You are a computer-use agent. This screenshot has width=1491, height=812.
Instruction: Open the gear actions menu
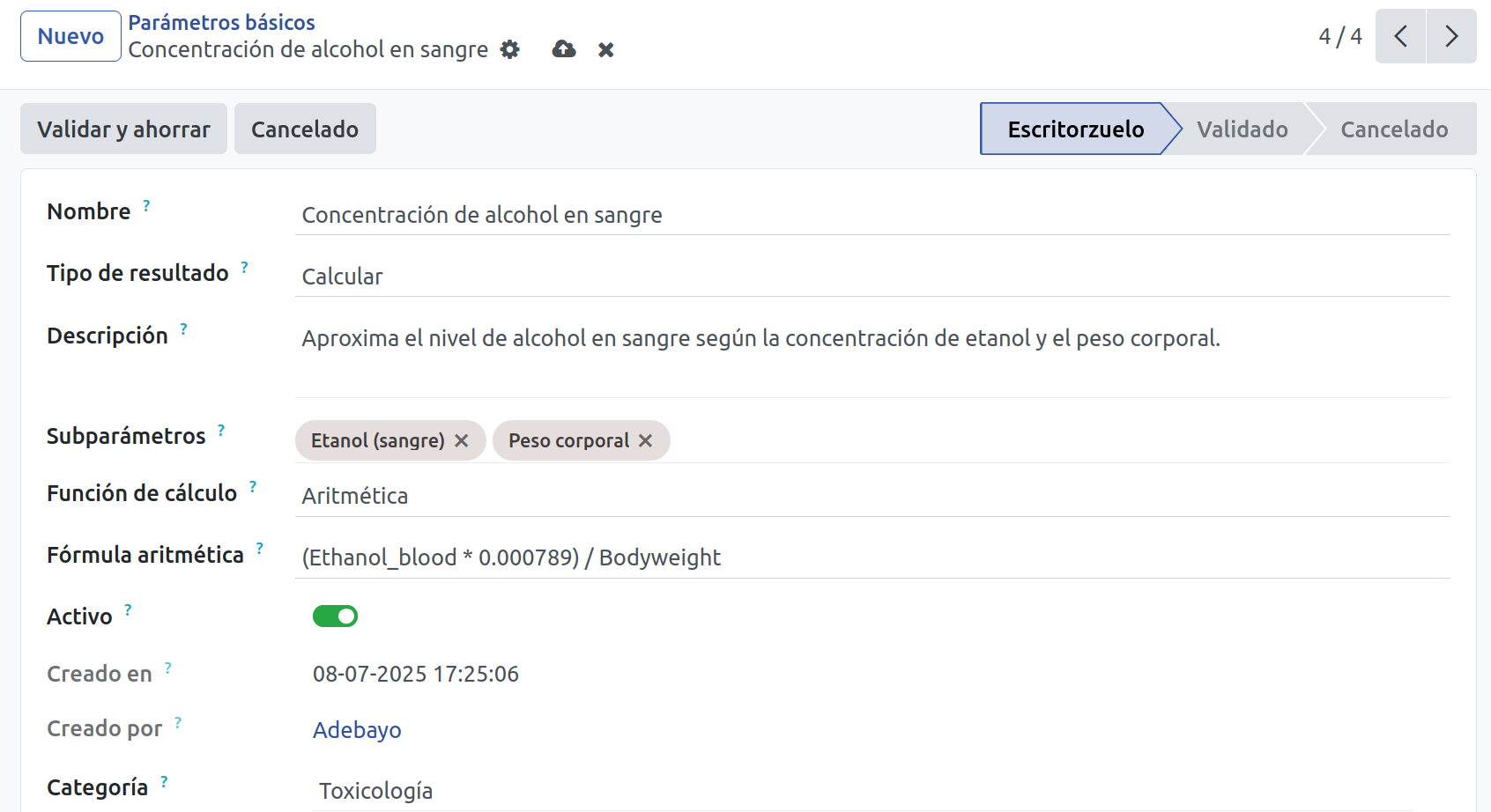(x=509, y=49)
